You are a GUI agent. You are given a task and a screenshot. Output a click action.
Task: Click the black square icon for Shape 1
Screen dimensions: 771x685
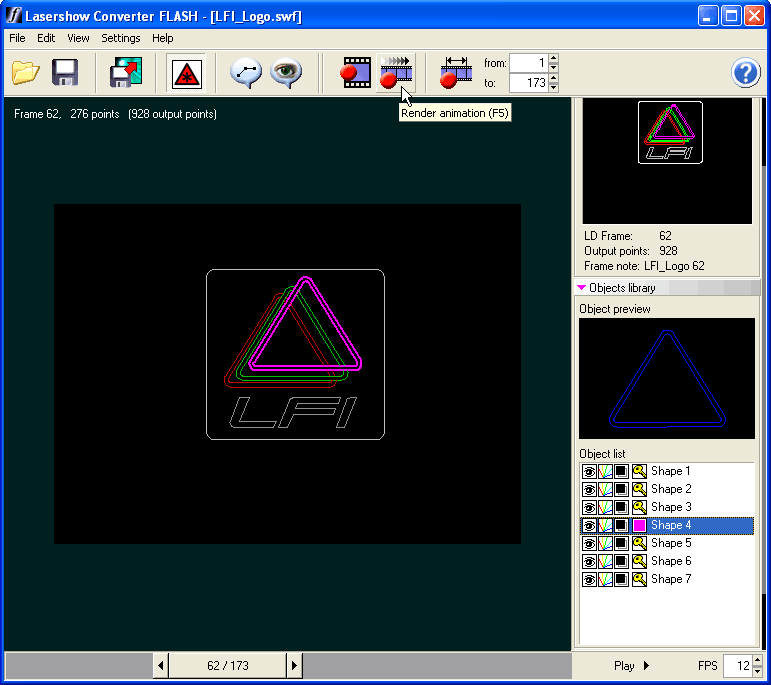point(622,471)
